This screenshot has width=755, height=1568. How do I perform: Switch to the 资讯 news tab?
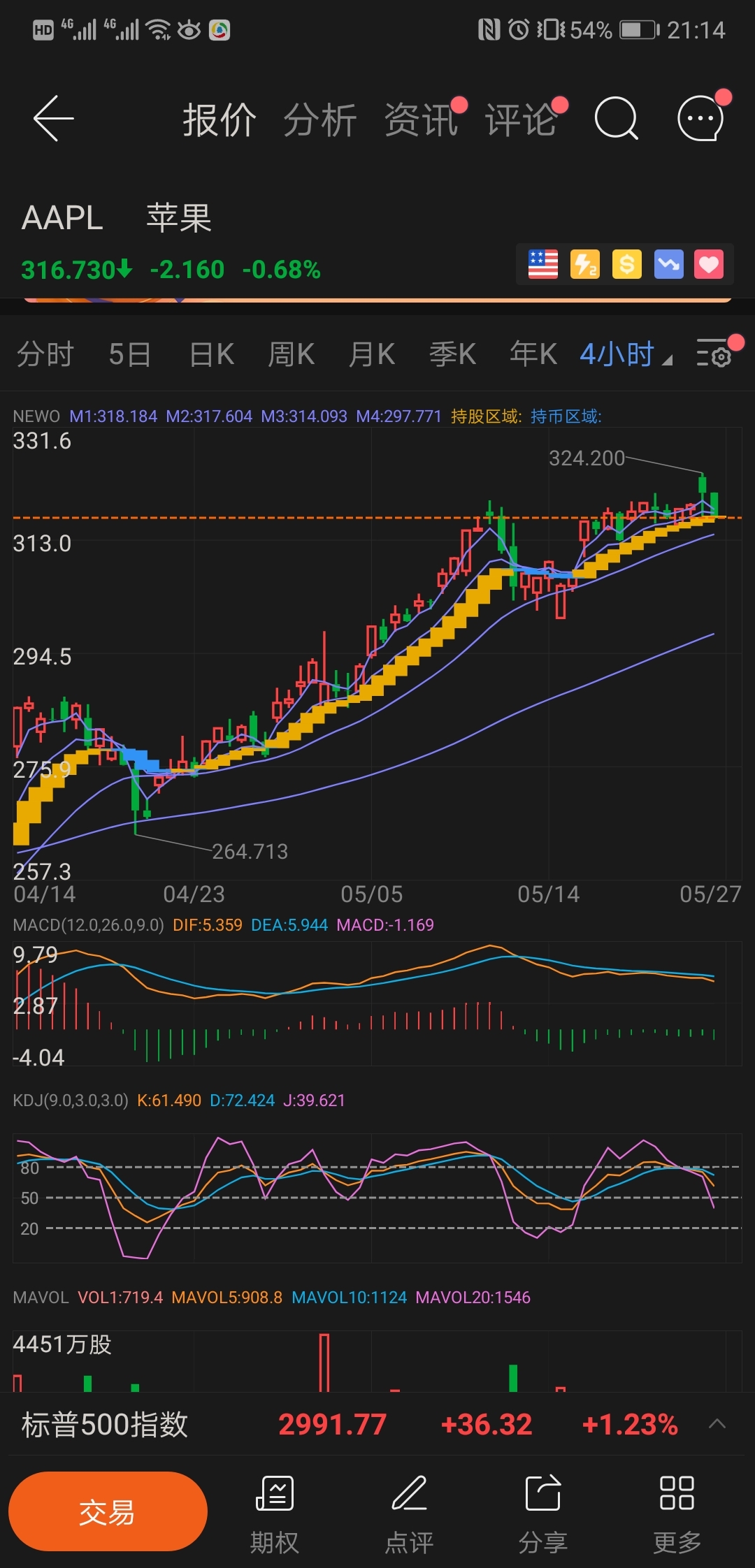click(x=421, y=120)
